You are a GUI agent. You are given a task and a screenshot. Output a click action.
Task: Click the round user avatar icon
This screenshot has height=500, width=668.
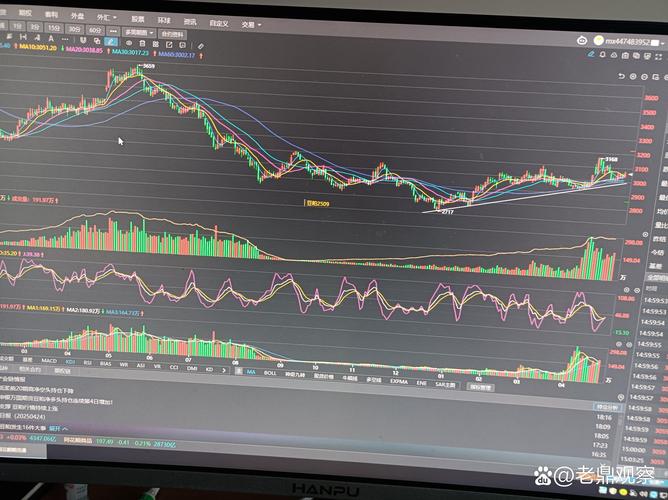(x=599, y=40)
